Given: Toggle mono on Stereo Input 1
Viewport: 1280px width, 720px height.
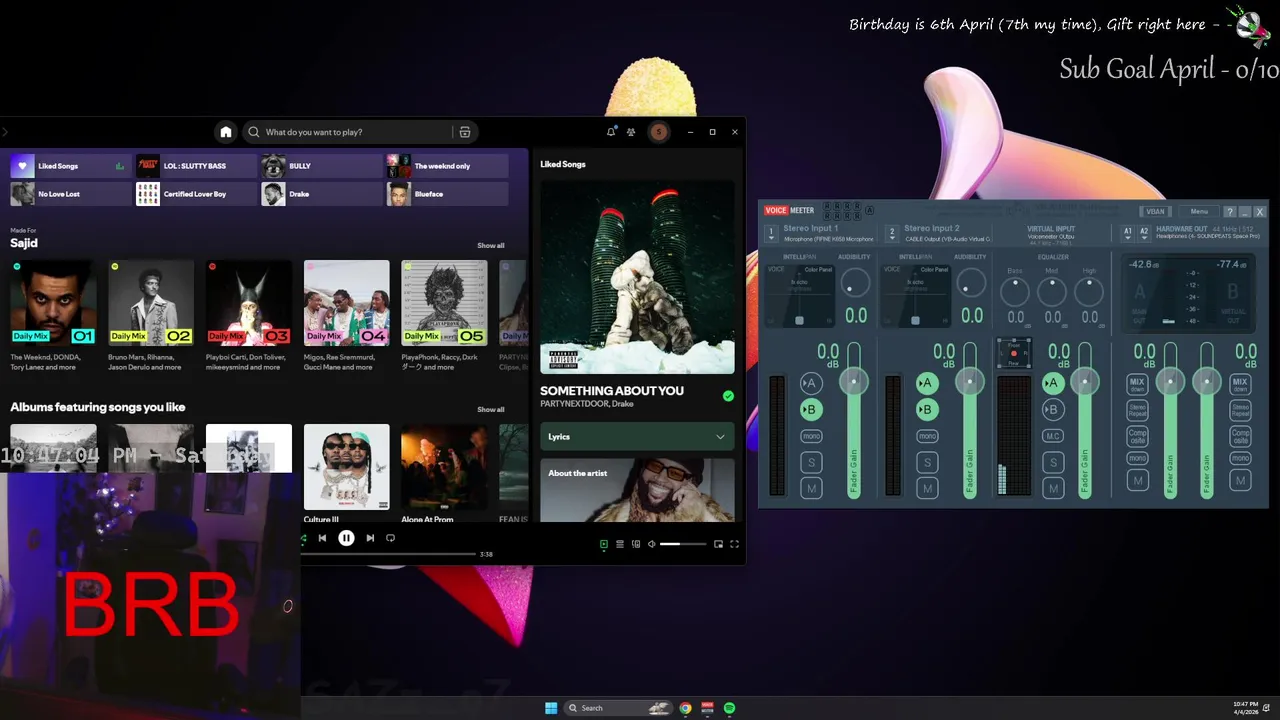Looking at the screenshot, I should (x=811, y=436).
